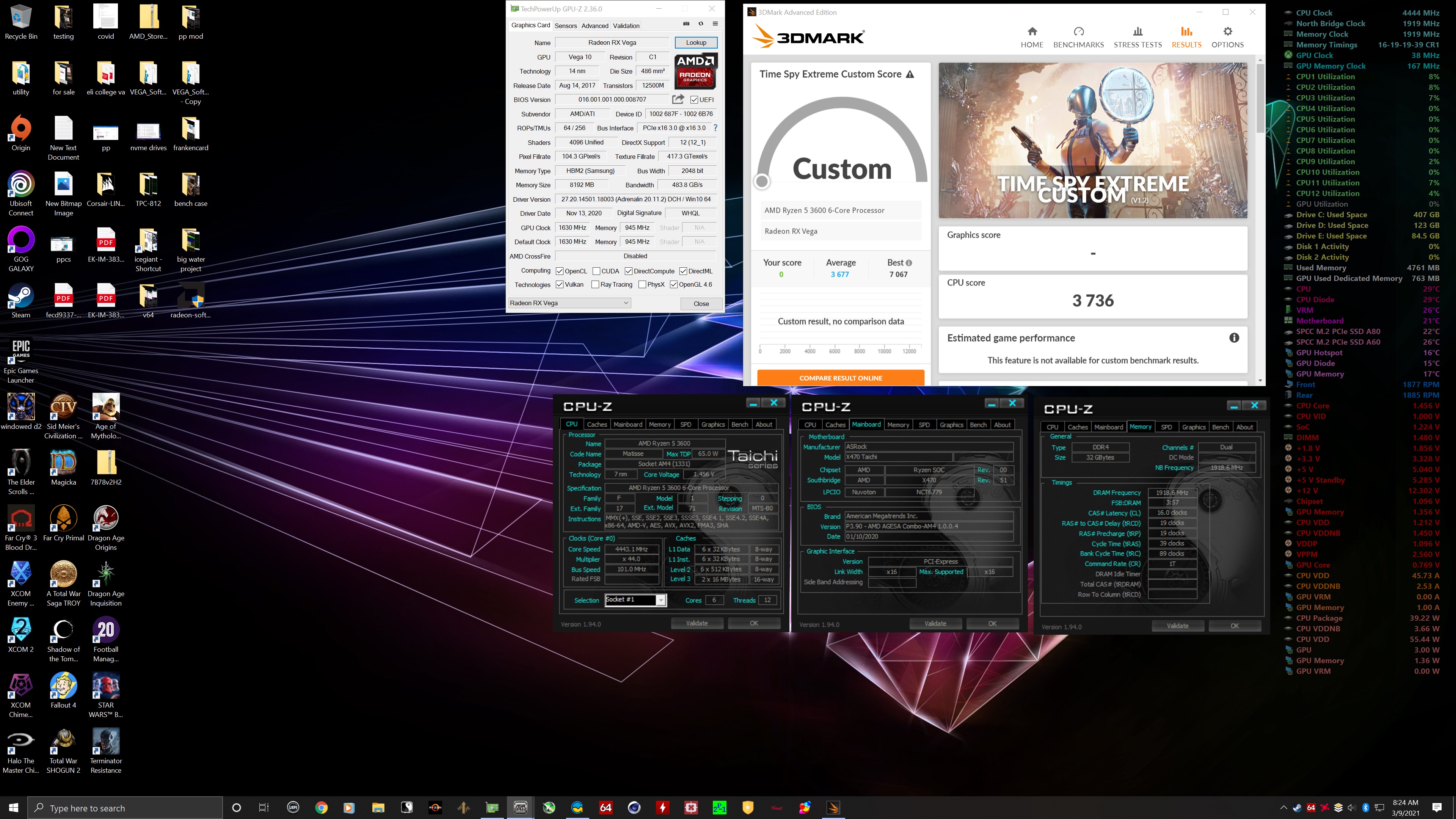The image size is (1456, 819).
Task: Open the Steam desktop shortcut
Action: (x=21, y=301)
